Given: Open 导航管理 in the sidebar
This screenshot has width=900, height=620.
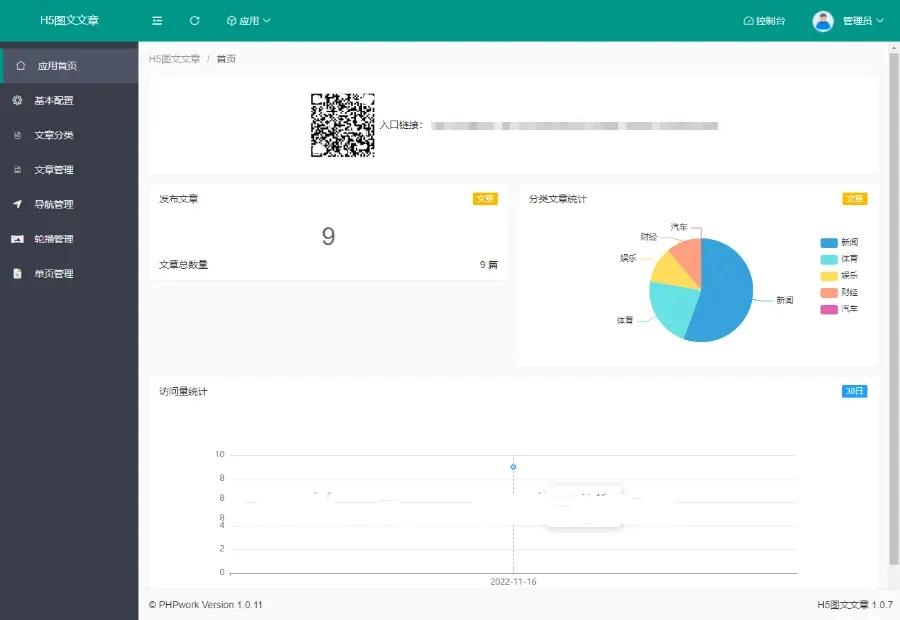Looking at the screenshot, I should (69, 204).
